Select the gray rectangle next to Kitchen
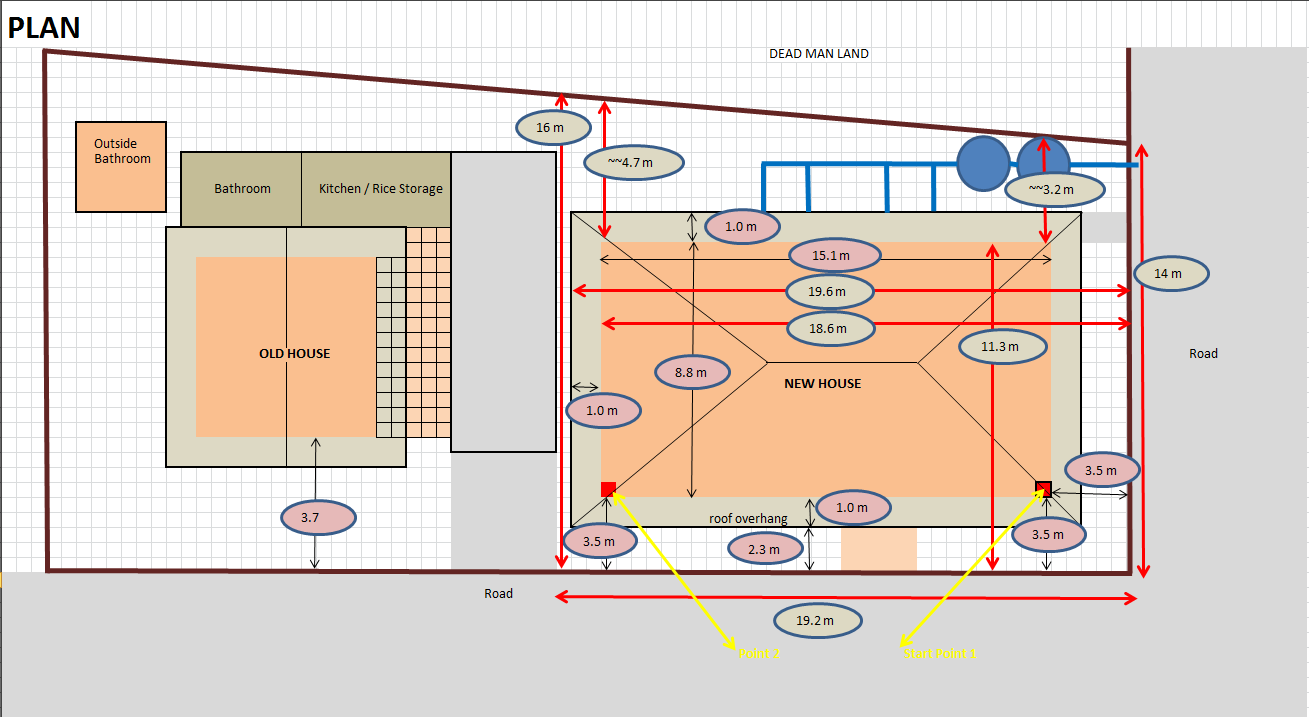1309x717 pixels. click(504, 302)
